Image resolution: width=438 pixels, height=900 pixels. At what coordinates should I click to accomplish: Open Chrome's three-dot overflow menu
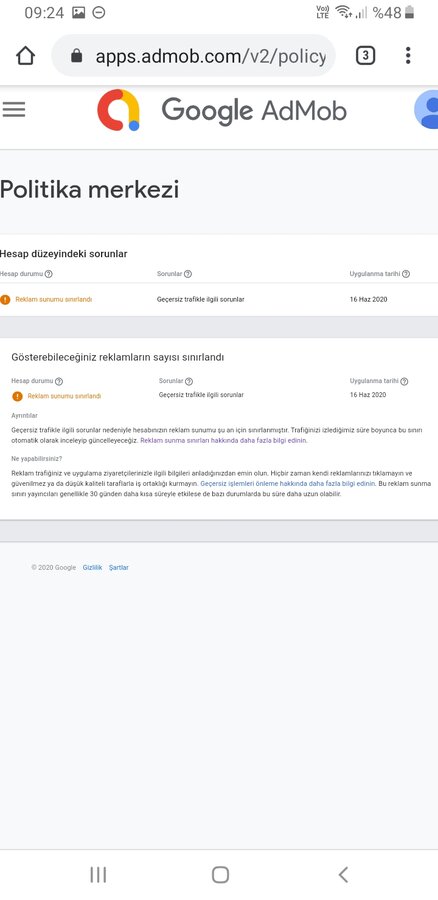point(408,56)
